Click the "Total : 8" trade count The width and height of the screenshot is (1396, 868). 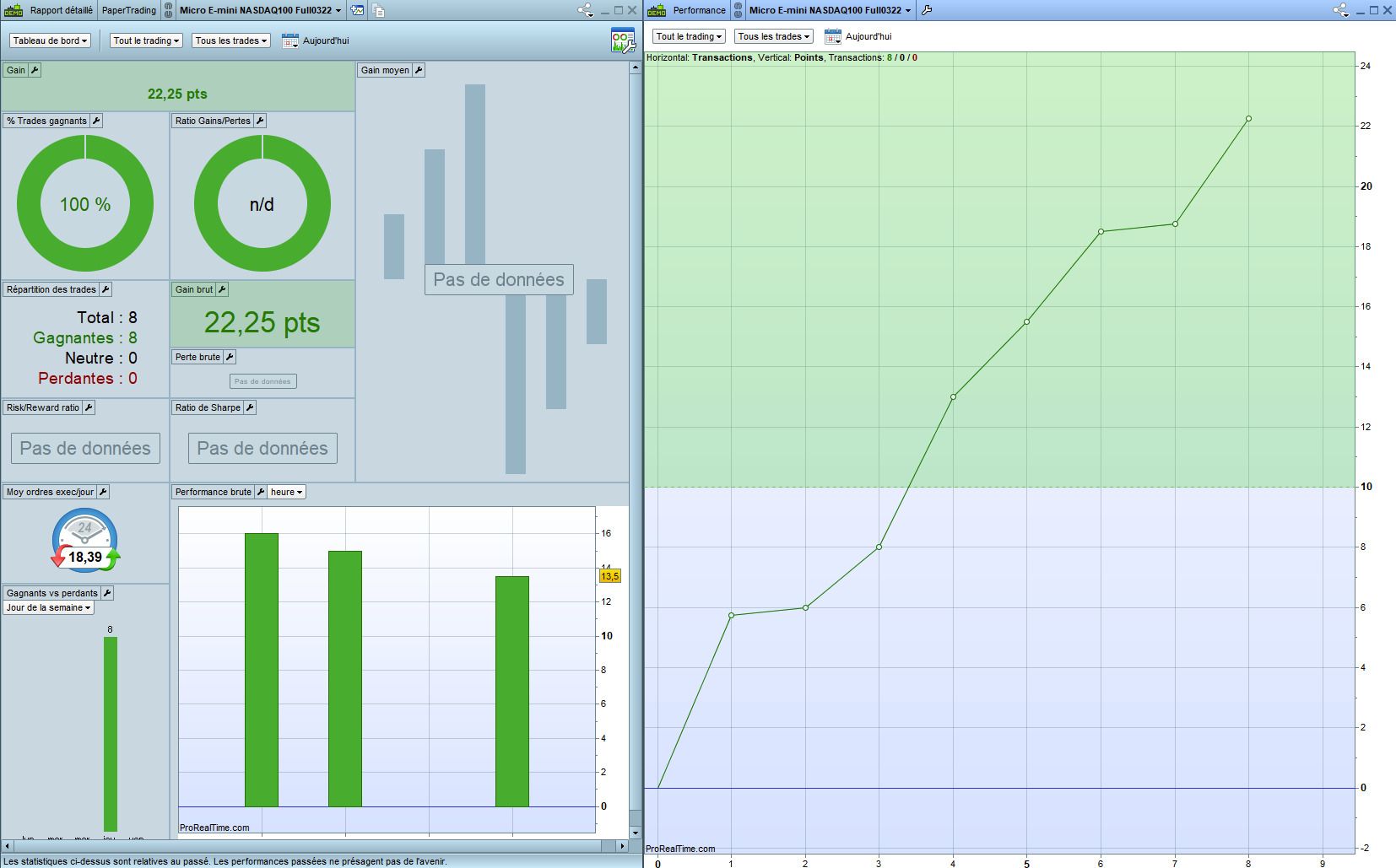point(107,317)
